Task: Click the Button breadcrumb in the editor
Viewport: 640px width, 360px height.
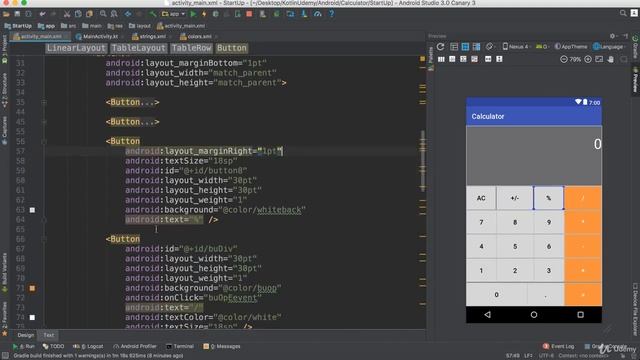Action: 232,48
